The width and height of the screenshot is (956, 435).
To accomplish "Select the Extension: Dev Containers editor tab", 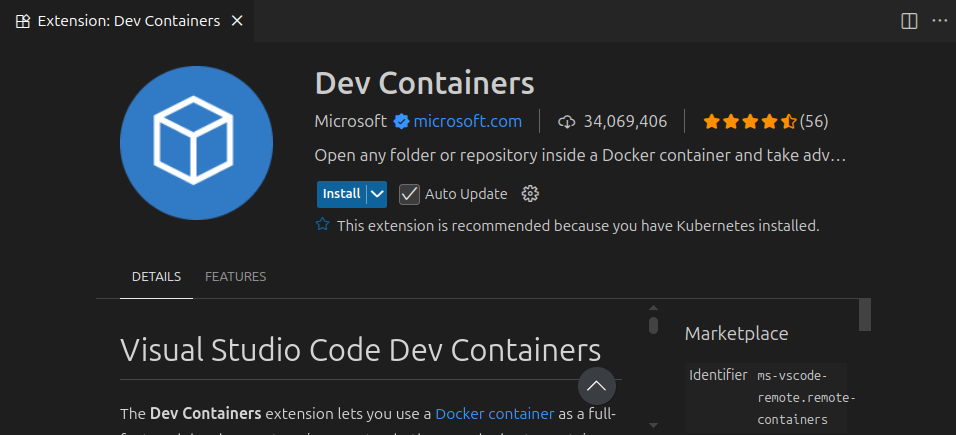I will (x=127, y=21).
